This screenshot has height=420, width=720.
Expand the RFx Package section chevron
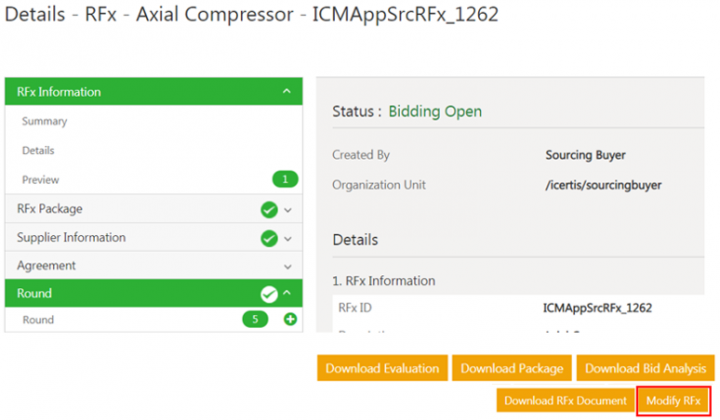(288, 210)
